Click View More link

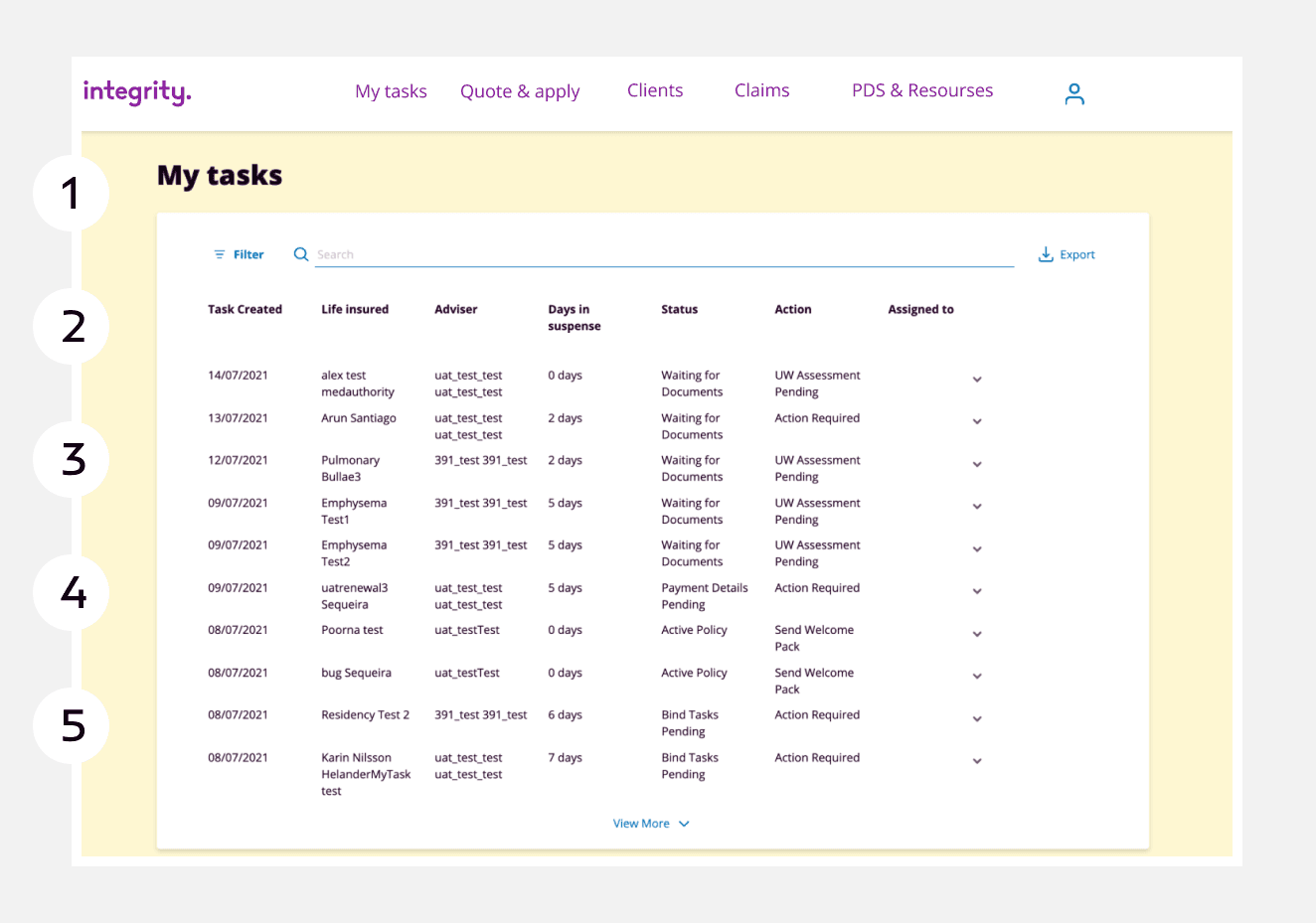click(651, 824)
